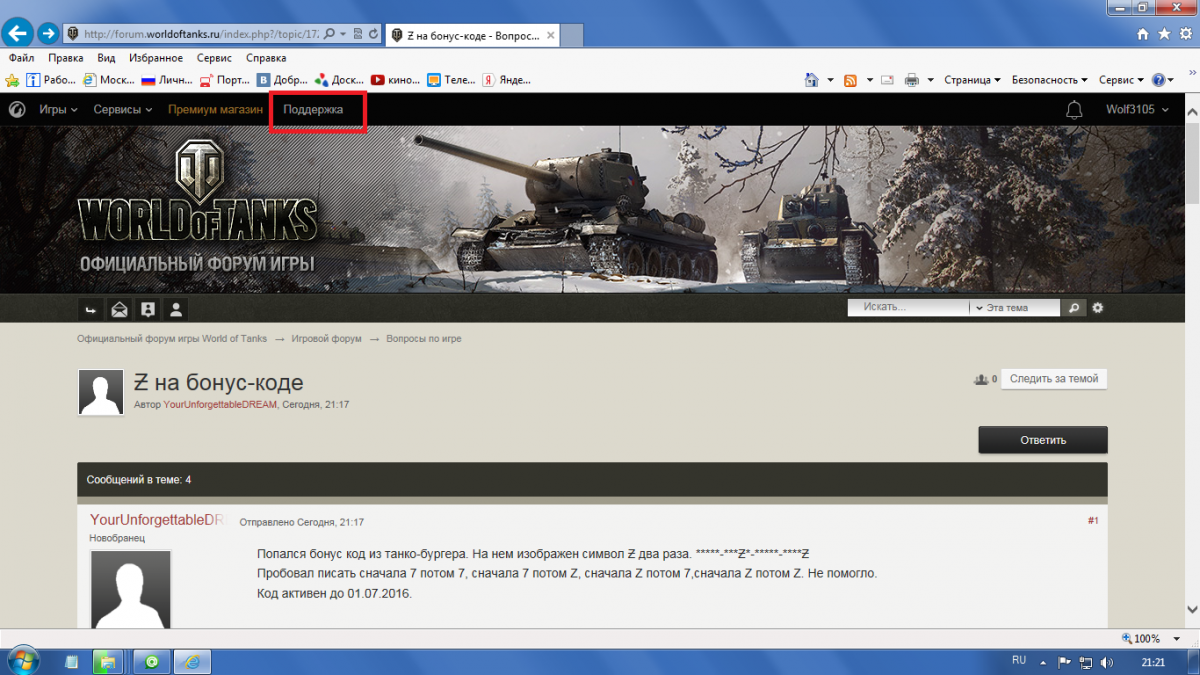Screen dimensions: 1200x675
Task: Open the 'Моск...' favorite
Action: coord(108,80)
